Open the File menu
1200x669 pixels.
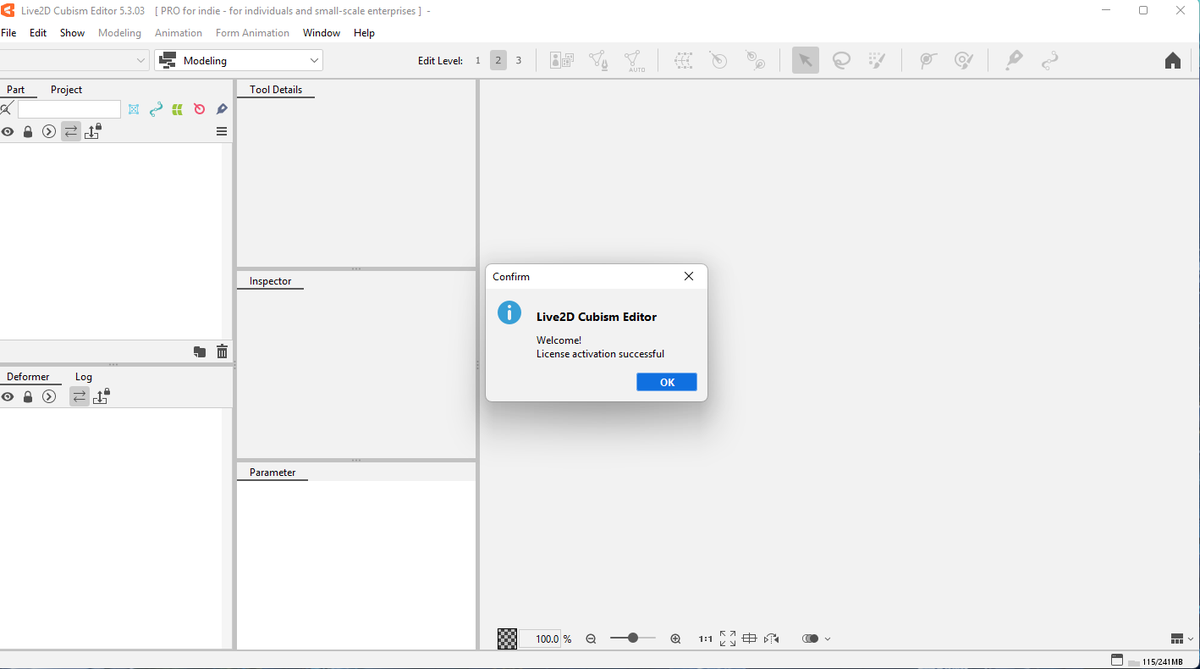(9, 33)
